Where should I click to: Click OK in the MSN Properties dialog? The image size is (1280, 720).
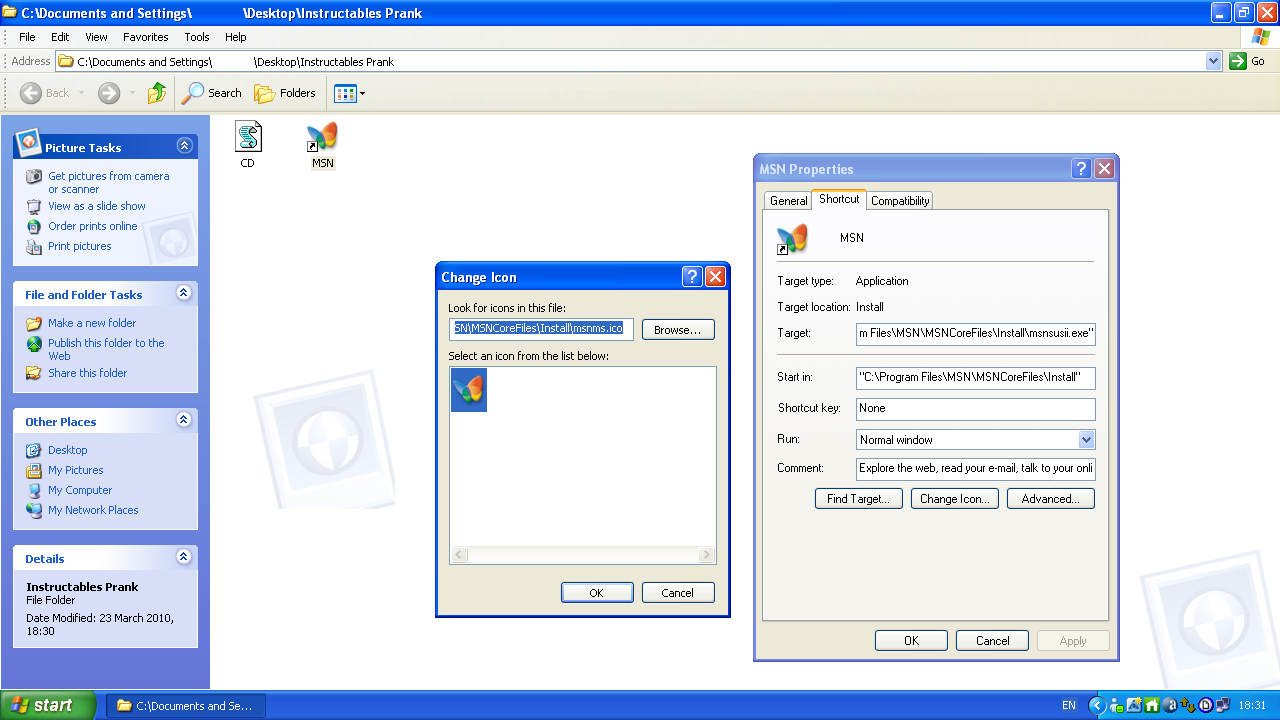(911, 641)
